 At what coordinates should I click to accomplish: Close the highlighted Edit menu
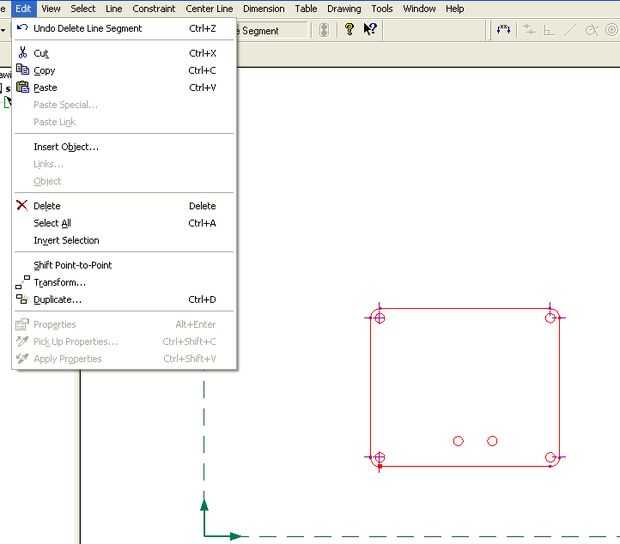coord(24,8)
